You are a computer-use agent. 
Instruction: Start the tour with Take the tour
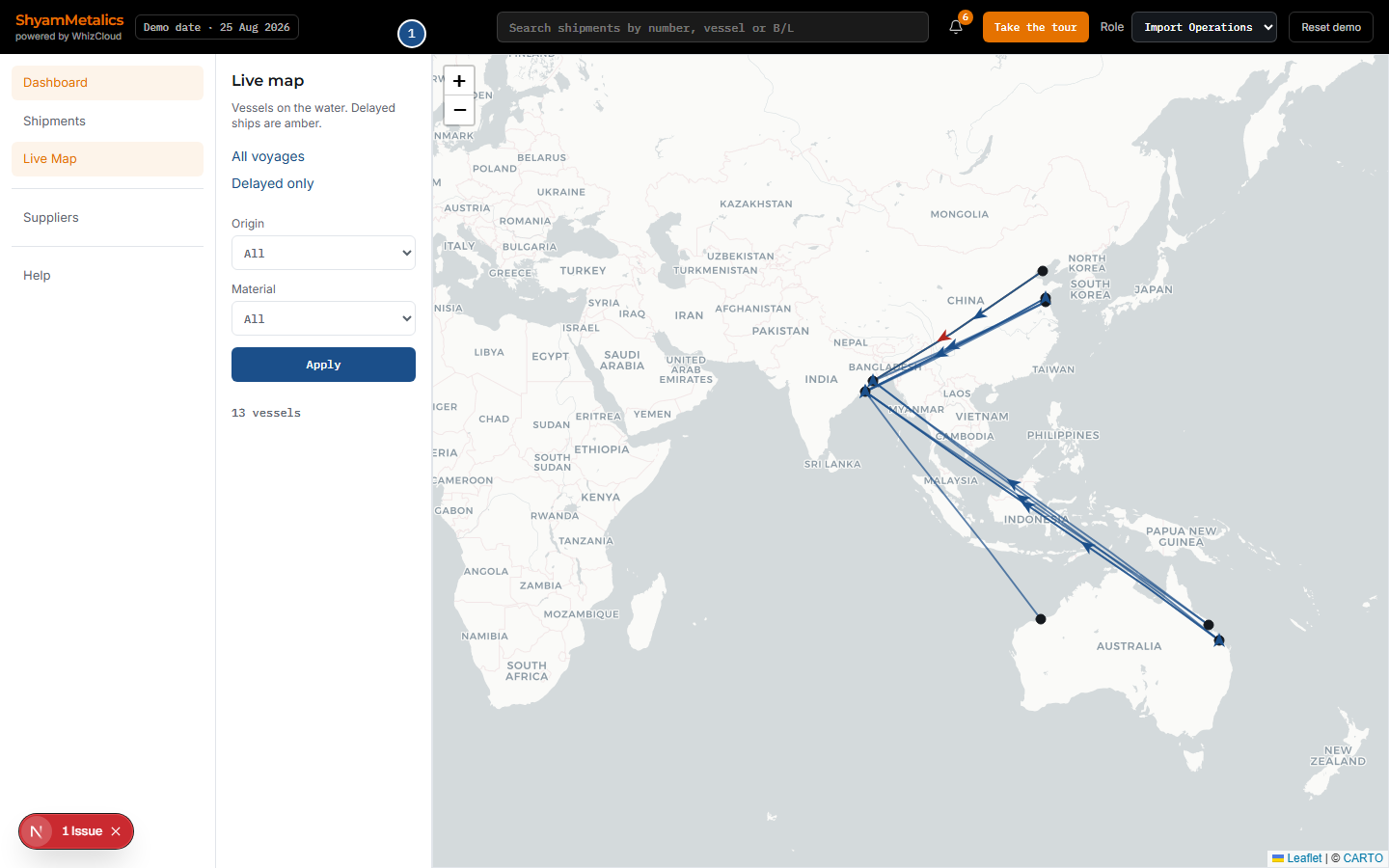[x=1036, y=27]
